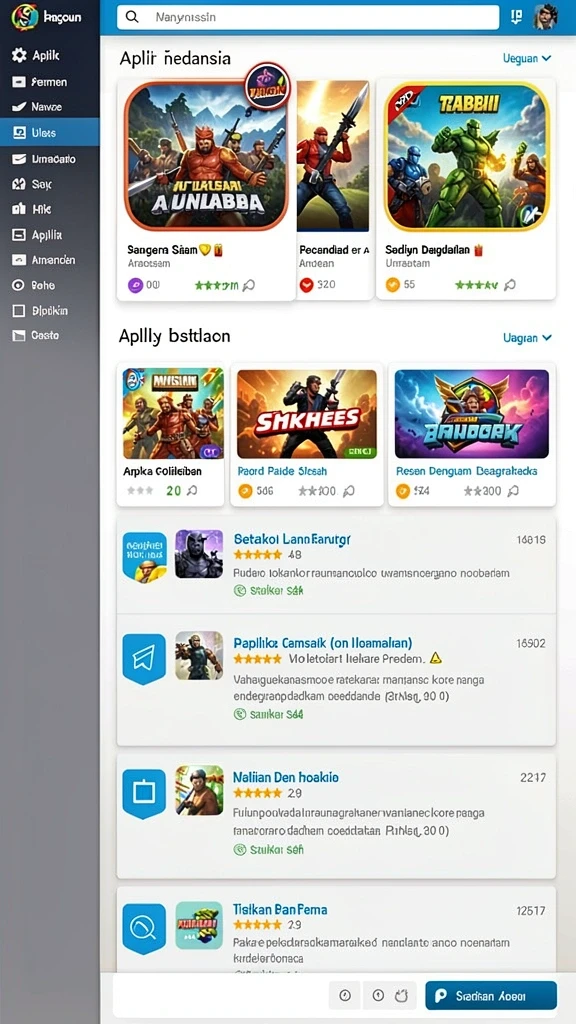Click the purple coin icon on Sangem Sŝam
Screen dimensions: 576x1024
coord(135,285)
